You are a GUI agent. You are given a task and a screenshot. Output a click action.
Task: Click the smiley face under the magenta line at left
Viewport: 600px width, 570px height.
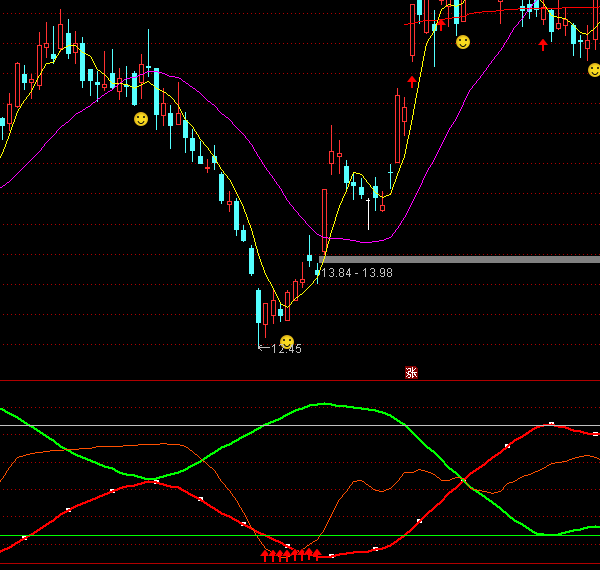tap(141, 119)
